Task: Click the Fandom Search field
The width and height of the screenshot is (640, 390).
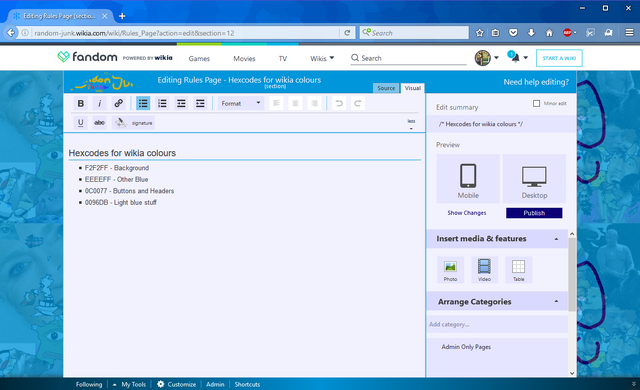Action: click(x=408, y=58)
